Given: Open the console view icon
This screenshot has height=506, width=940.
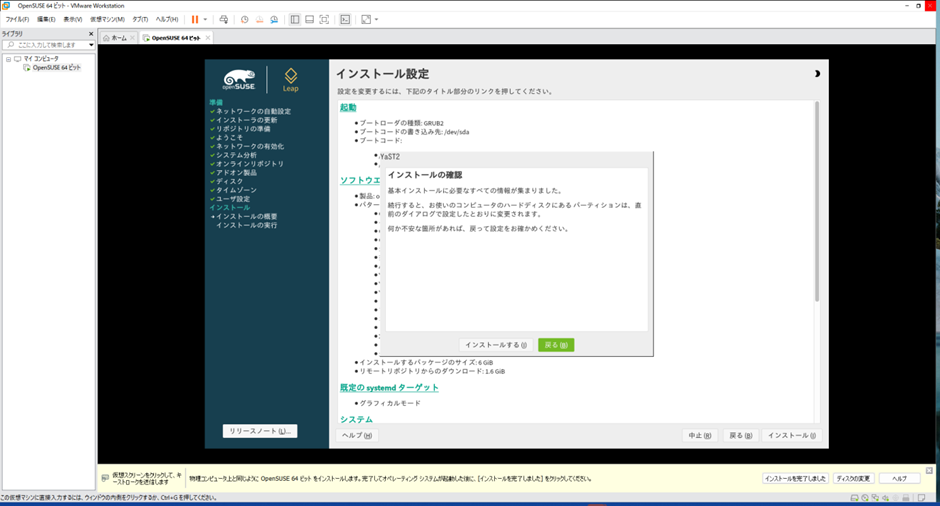Looking at the screenshot, I should (x=345, y=19).
